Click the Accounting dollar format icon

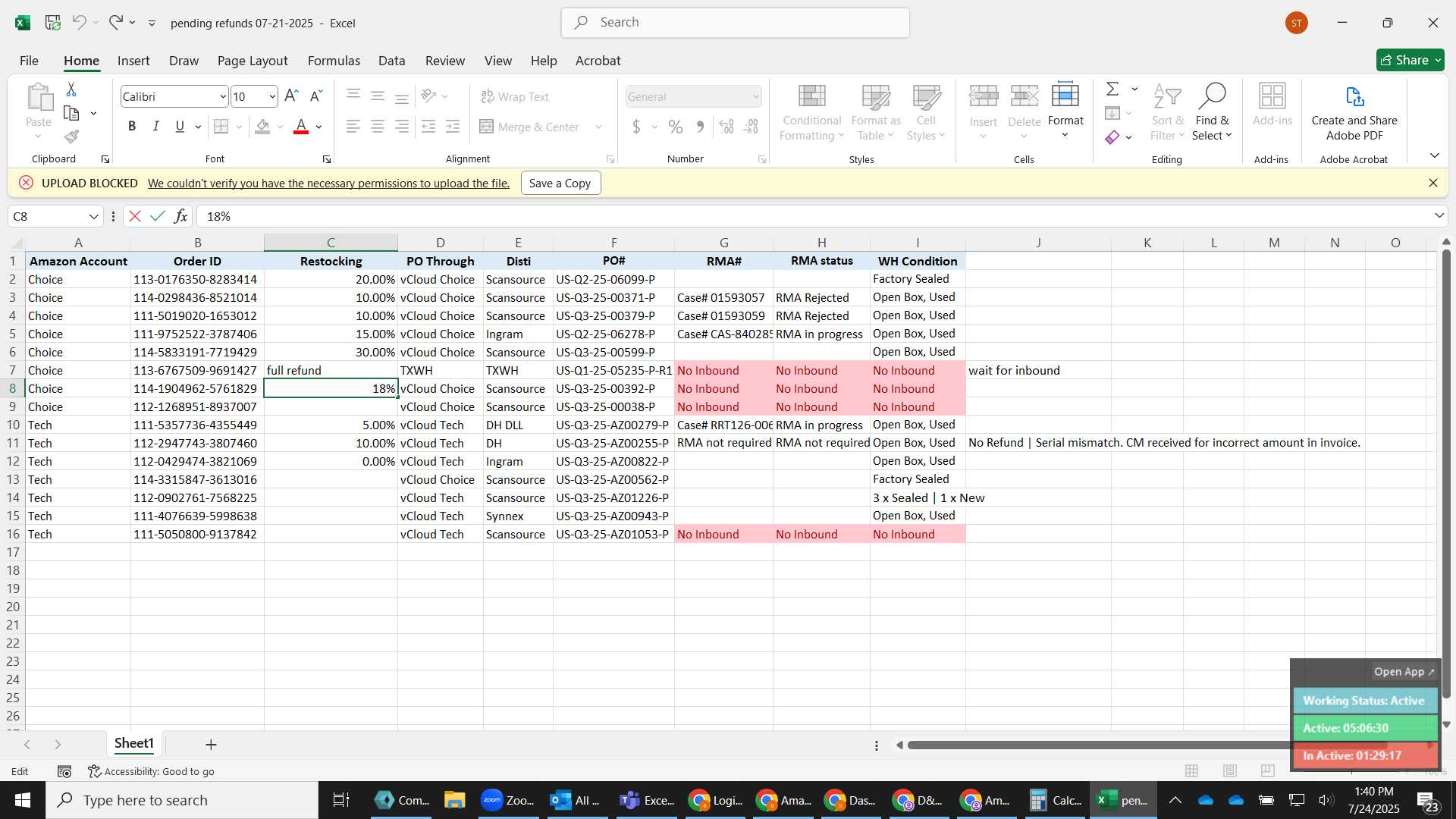tap(636, 127)
